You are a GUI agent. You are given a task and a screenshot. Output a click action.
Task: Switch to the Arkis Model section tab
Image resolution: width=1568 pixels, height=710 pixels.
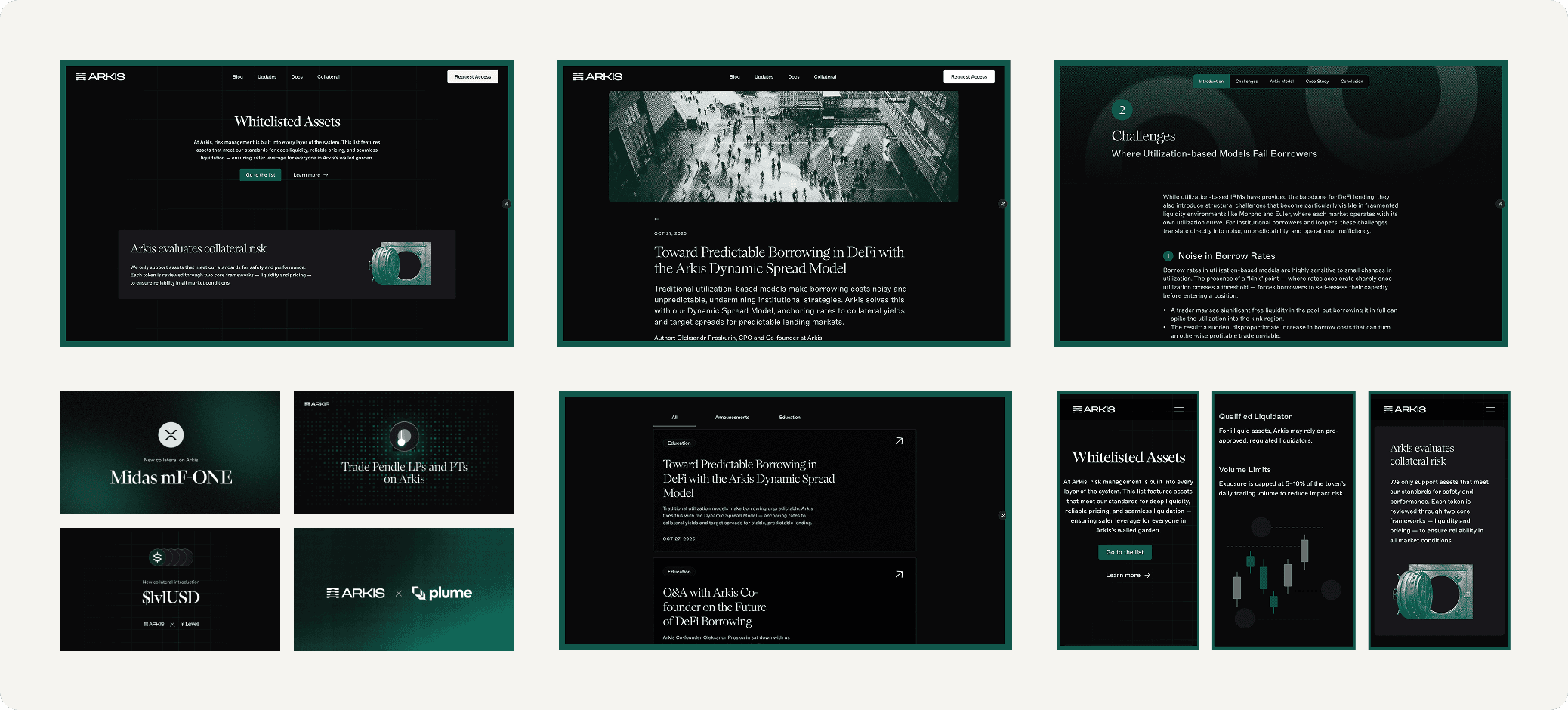pos(1282,82)
